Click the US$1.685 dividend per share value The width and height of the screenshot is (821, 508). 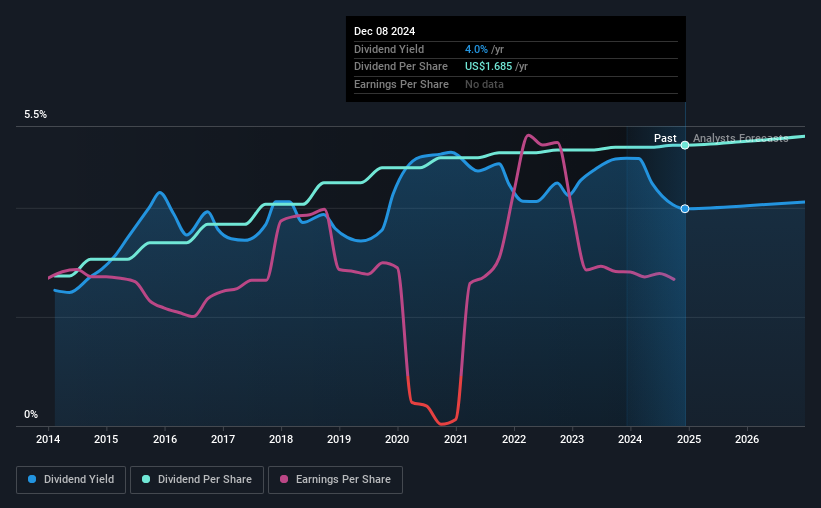(489, 67)
